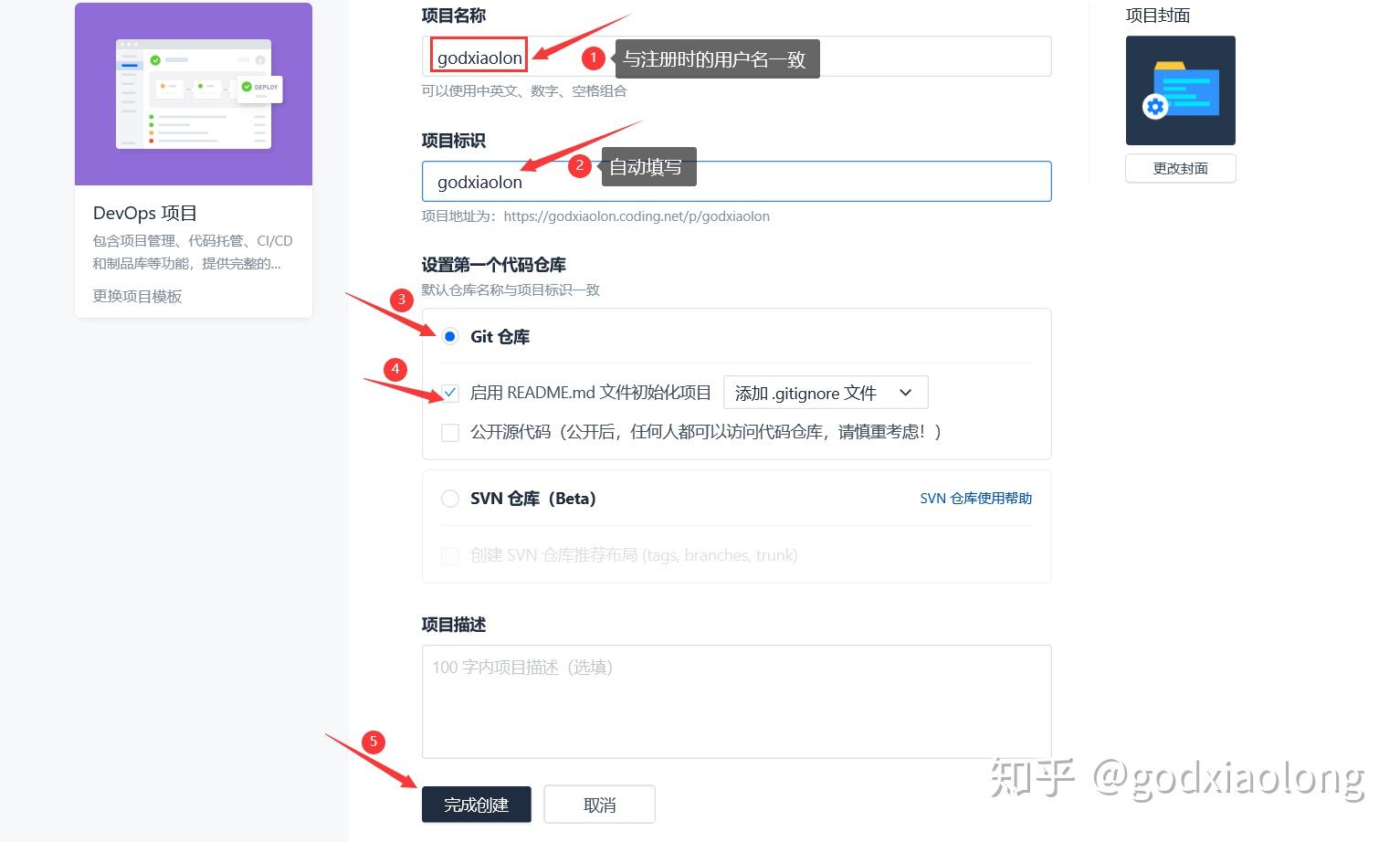
Task: Open the 添加 .gitignore 文件 dropdown
Action: click(826, 393)
